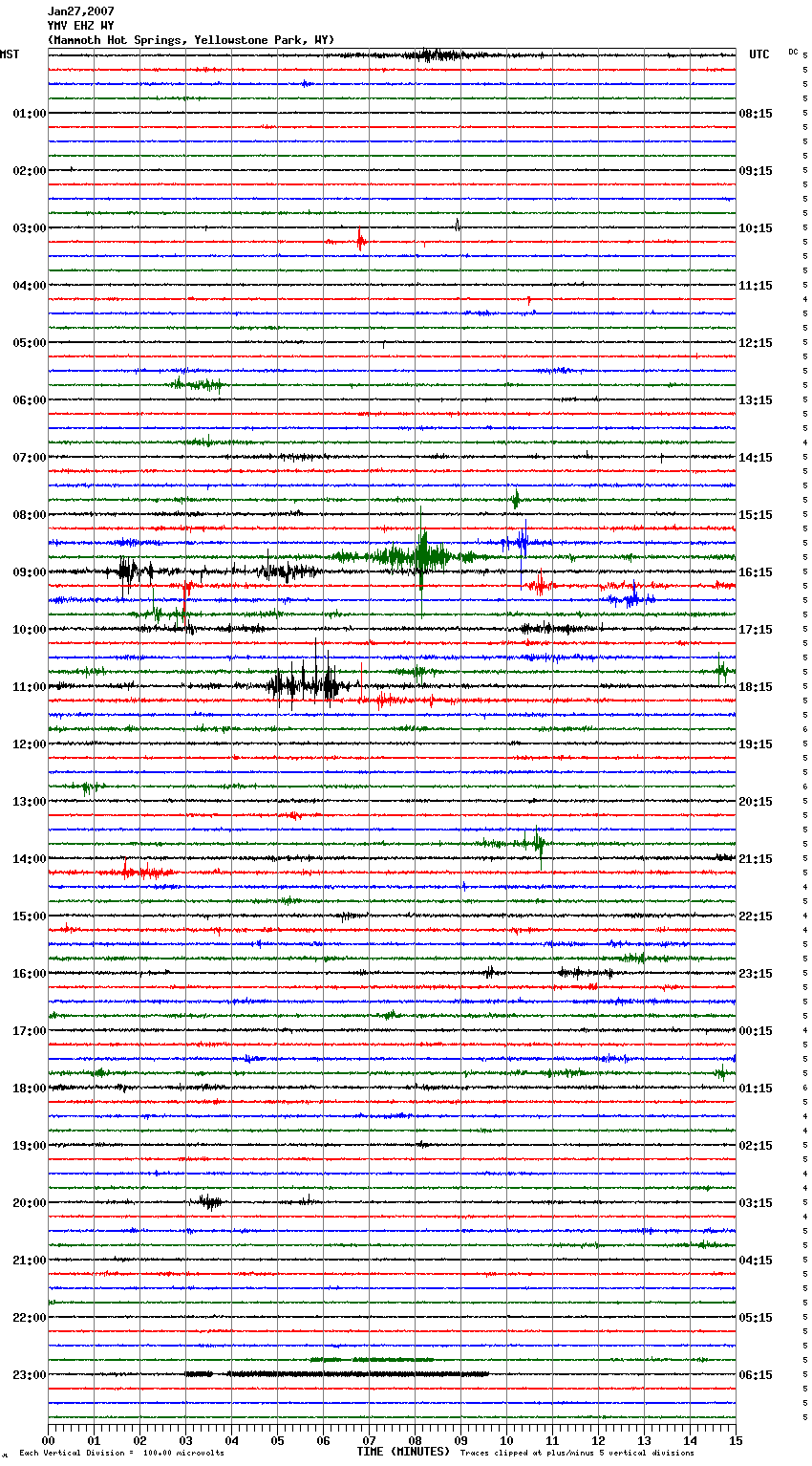Select the 12:00 MST row label
The width and height of the screenshot is (812, 1466).
click(x=30, y=744)
